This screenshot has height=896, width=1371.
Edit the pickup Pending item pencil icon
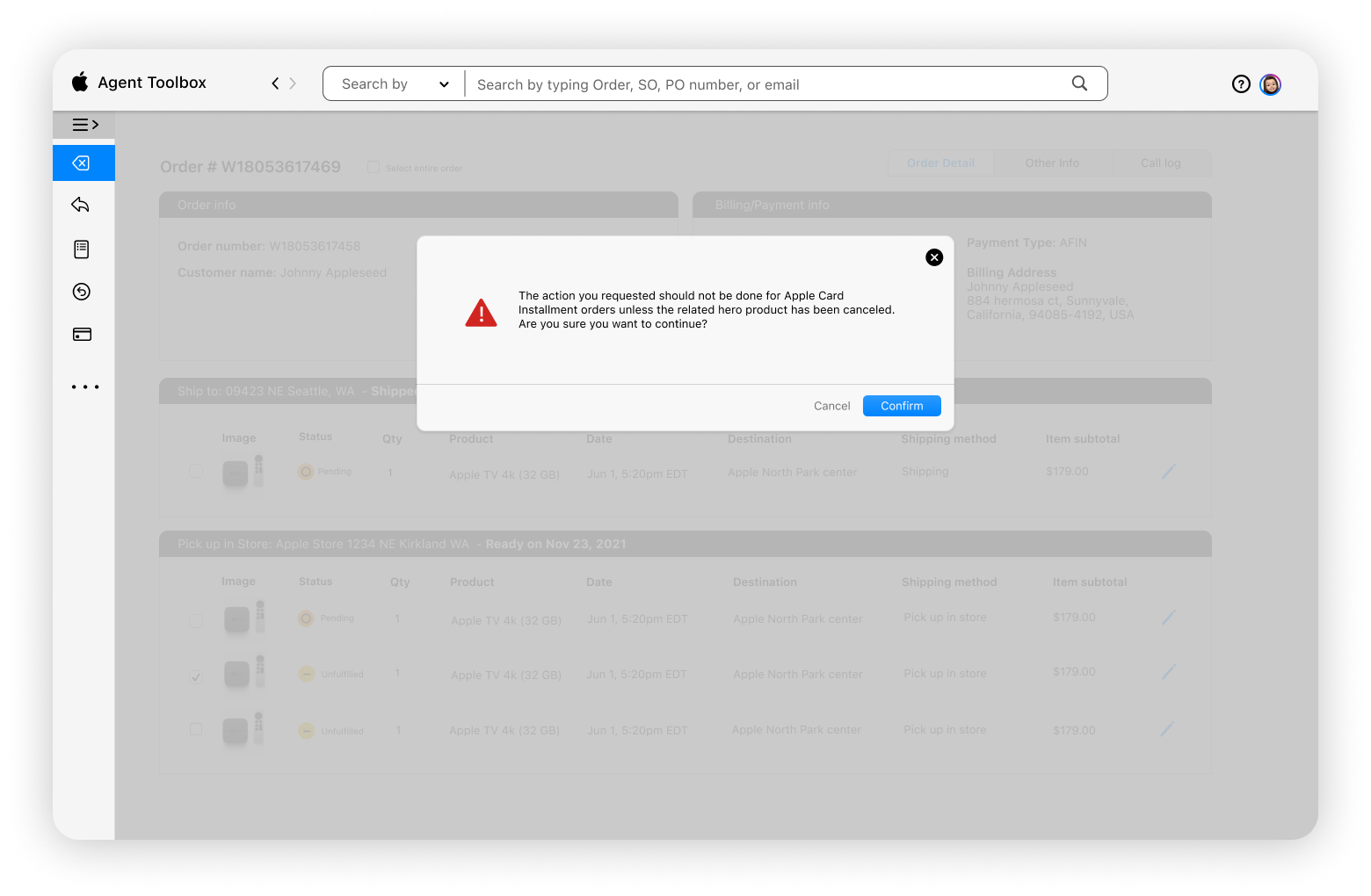tap(1168, 618)
